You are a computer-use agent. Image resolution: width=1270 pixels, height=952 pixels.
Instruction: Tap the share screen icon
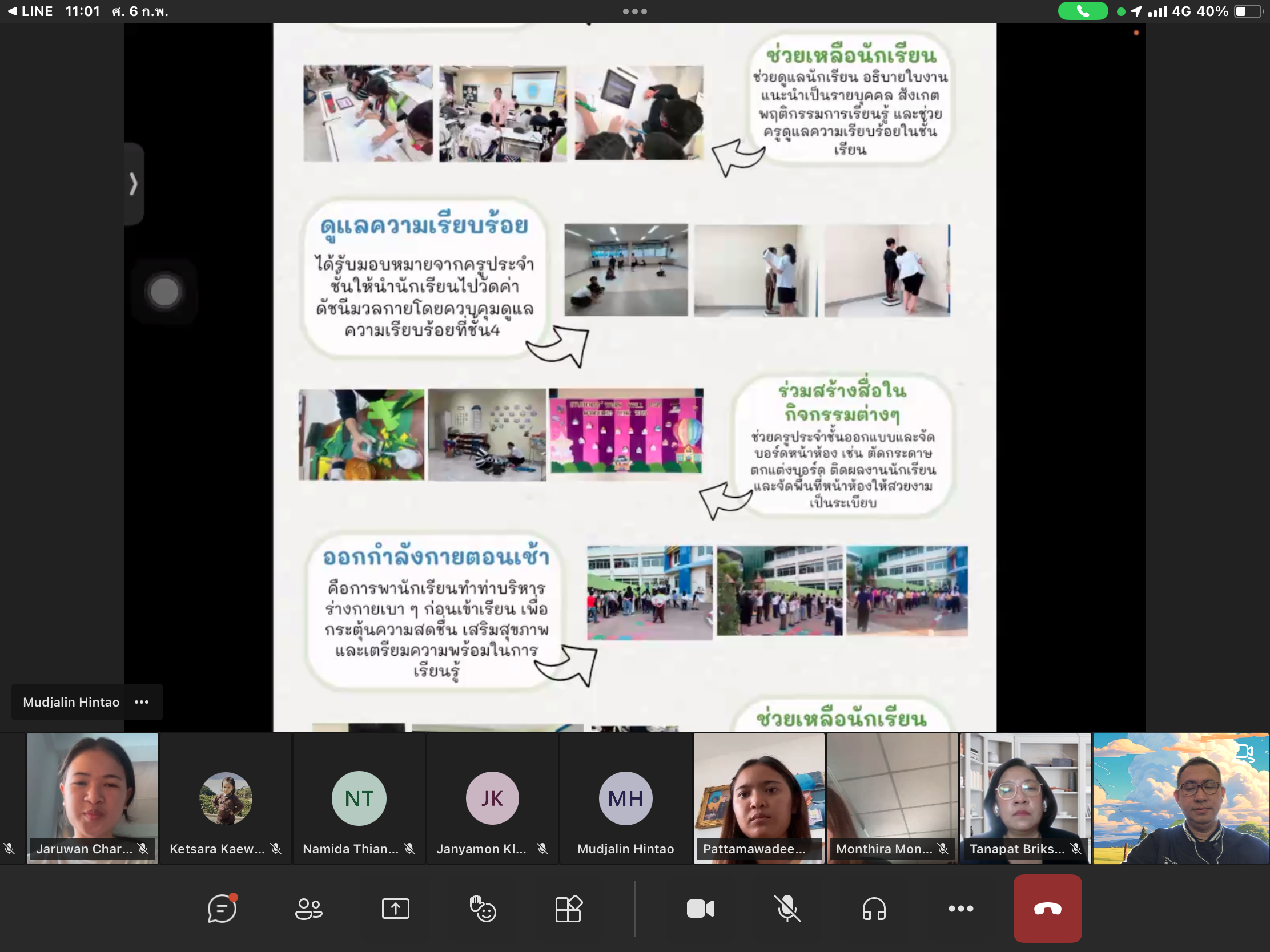pyautogui.click(x=395, y=909)
